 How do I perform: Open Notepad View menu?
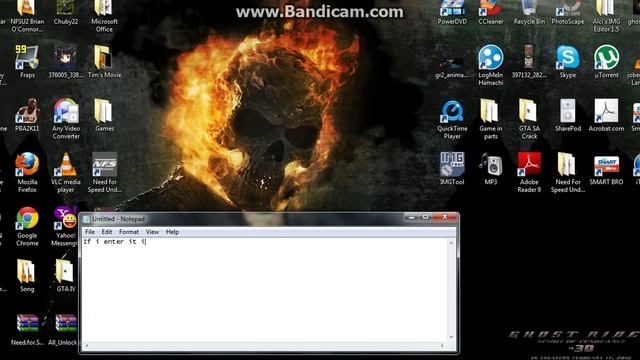(152, 232)
